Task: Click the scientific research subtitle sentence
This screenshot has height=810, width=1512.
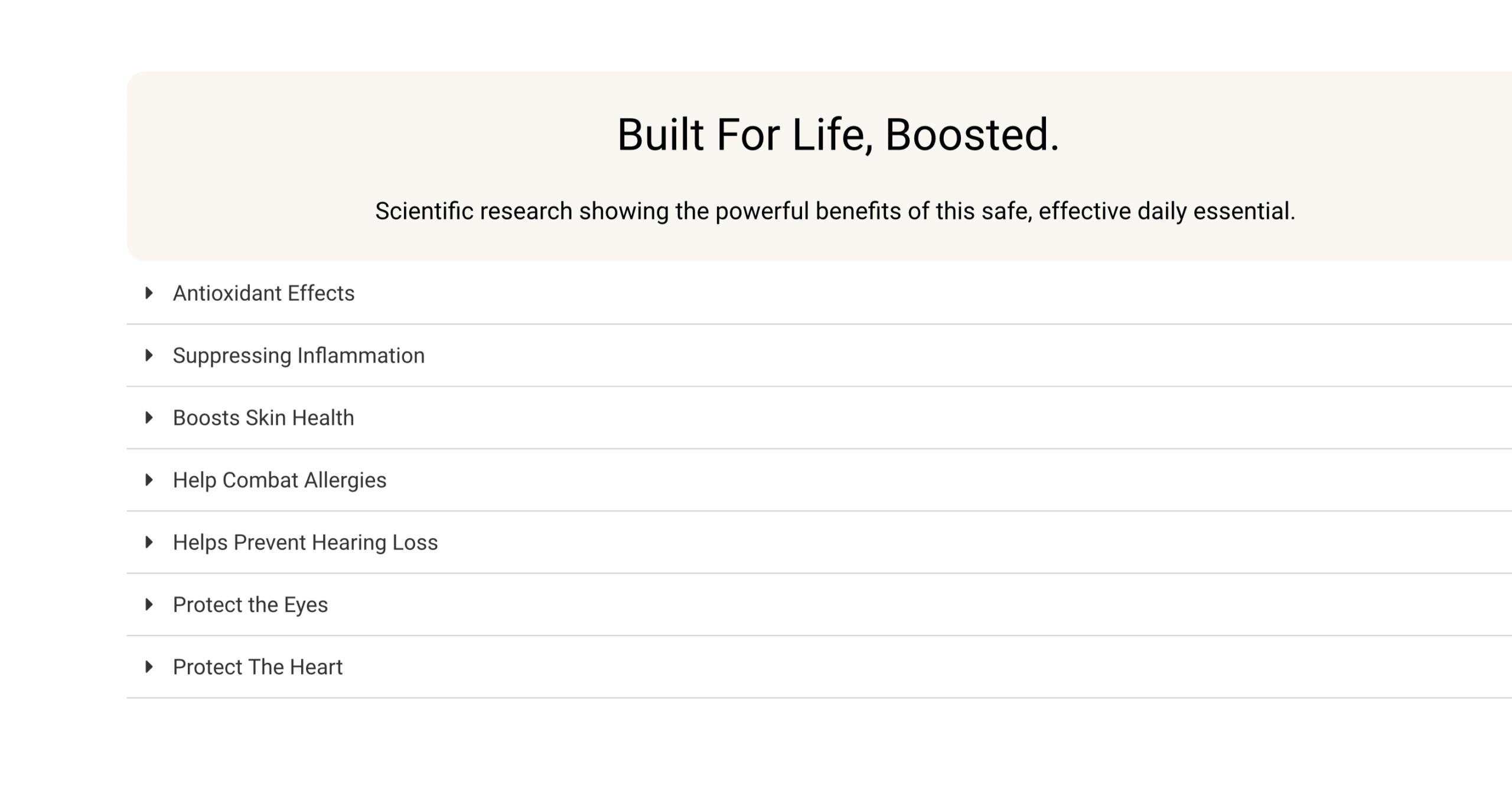Action: click(x=835, y=211)
